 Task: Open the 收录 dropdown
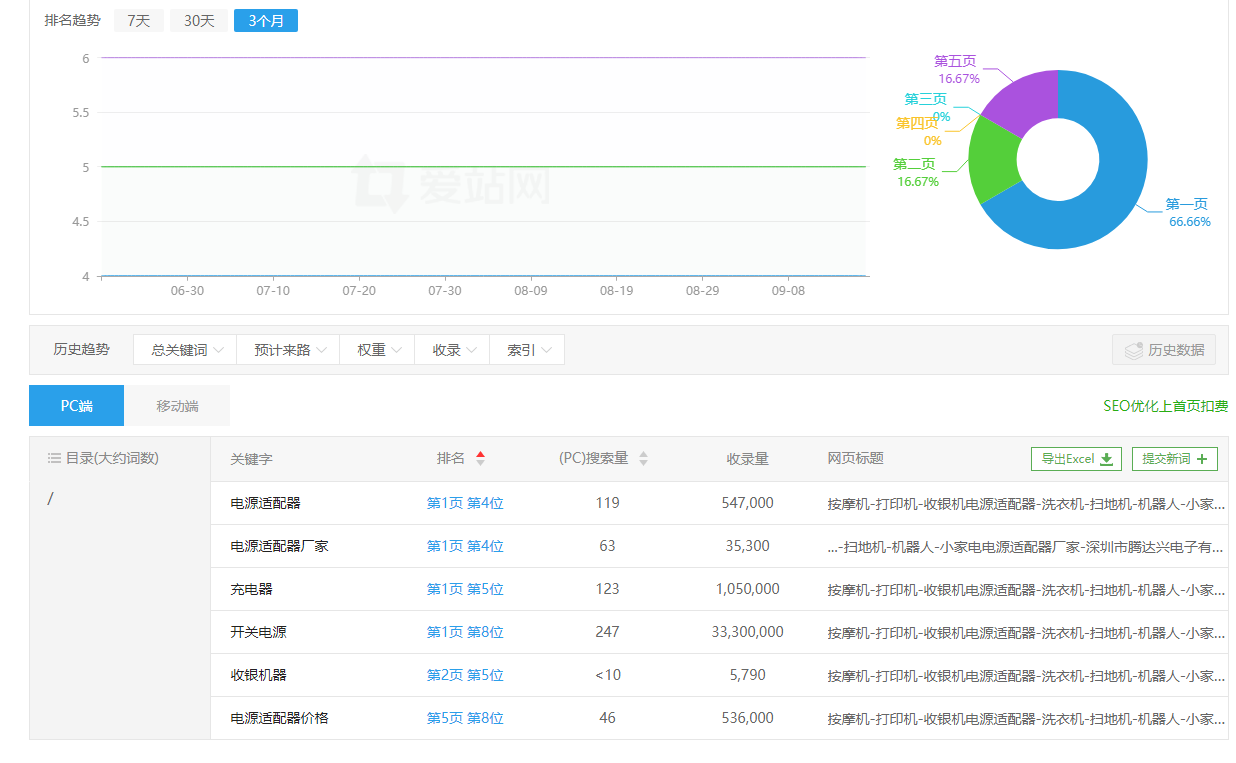452,350
